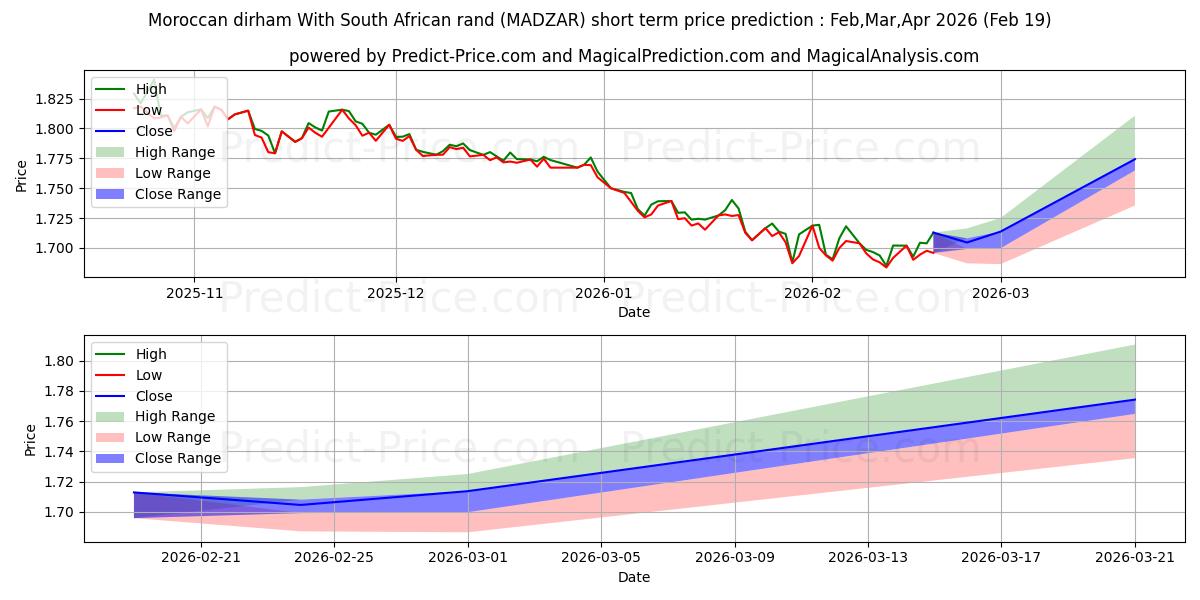Click the 1.825 price label on top axis

57,100
